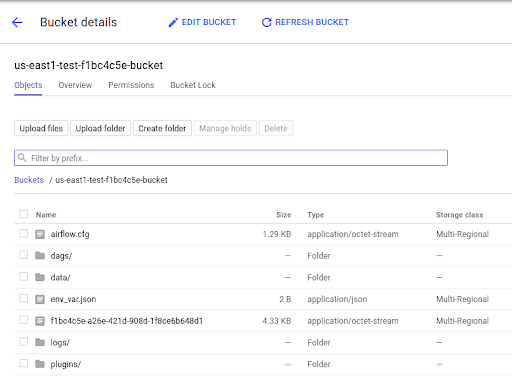Click the file icon beside env_var.json

coord(40,299)
